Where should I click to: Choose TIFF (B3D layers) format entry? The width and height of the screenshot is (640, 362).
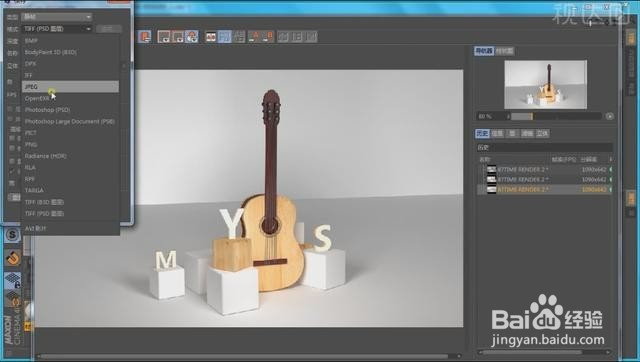tap(70, 202)
